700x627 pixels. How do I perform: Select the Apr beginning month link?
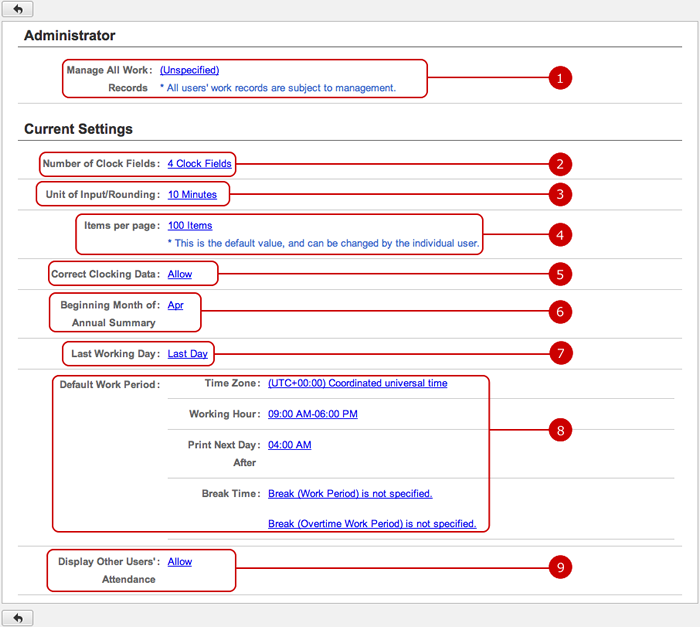click(x=175, y=305)
